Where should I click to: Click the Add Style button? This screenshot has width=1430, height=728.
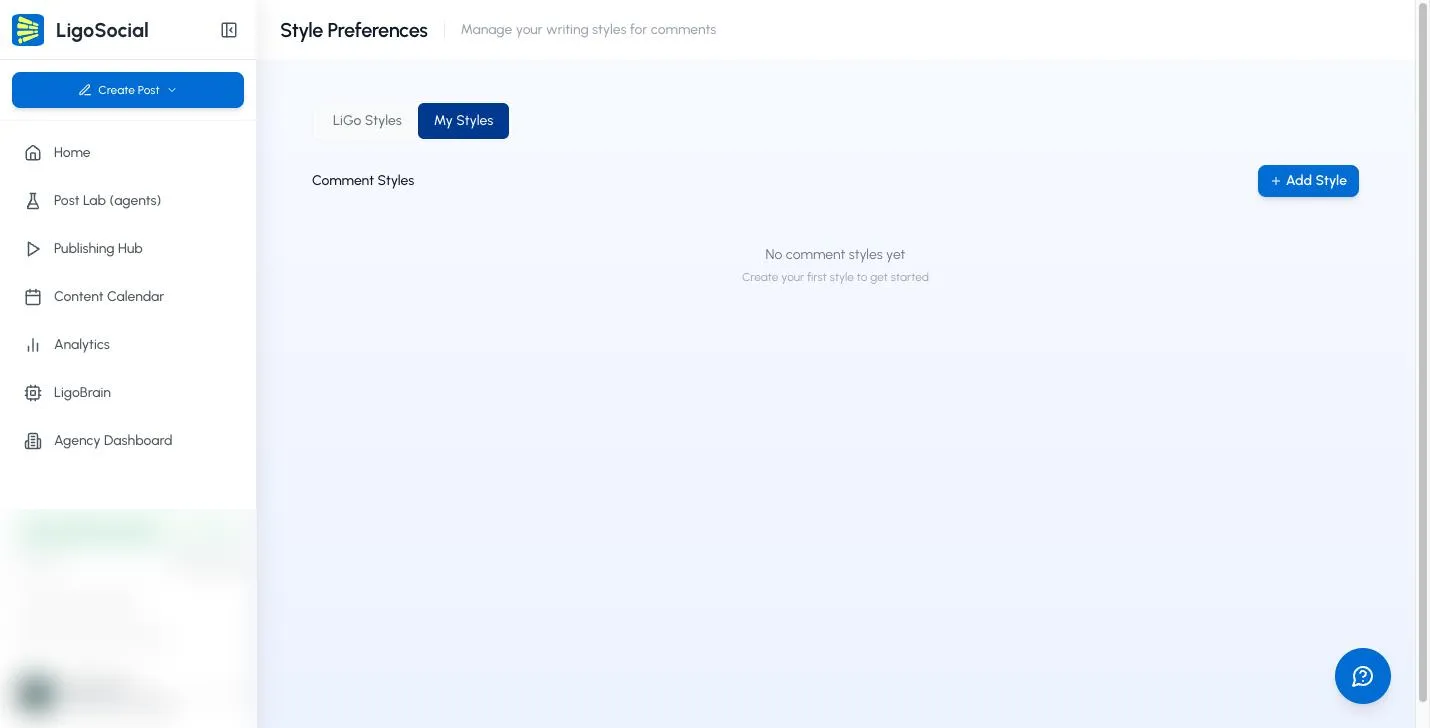point(1308,181)
